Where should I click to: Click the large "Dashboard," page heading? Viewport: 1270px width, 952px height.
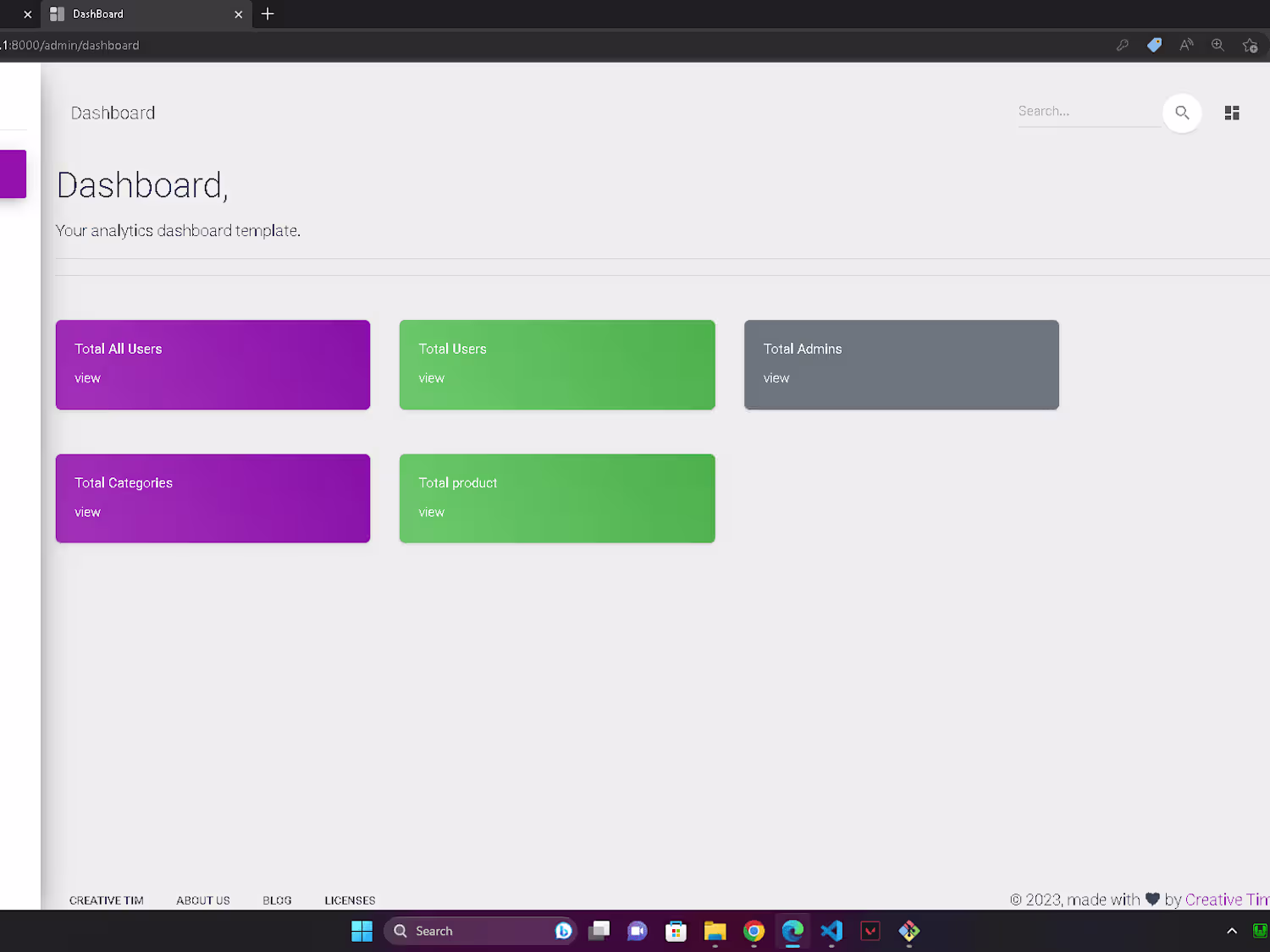142,185
